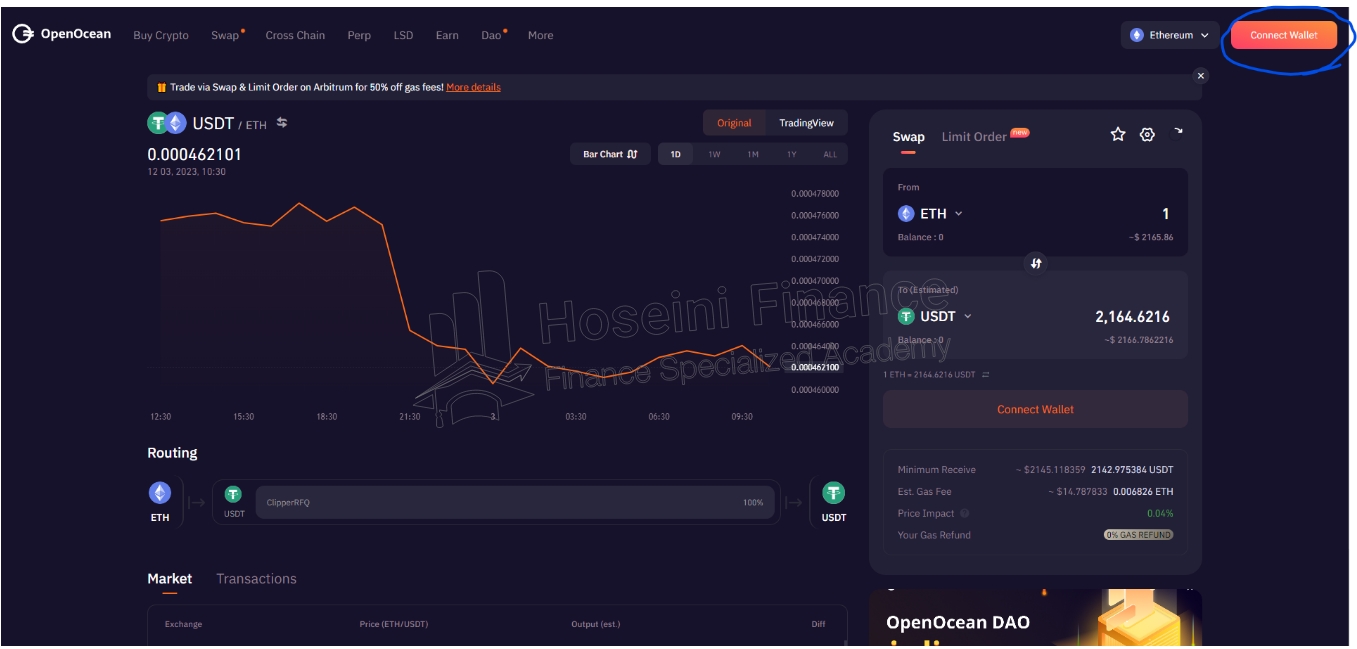The height and width of the screenshot is (649, 1357).
Task: Switch to the Limit Order tab
Action: pos(974,137)
